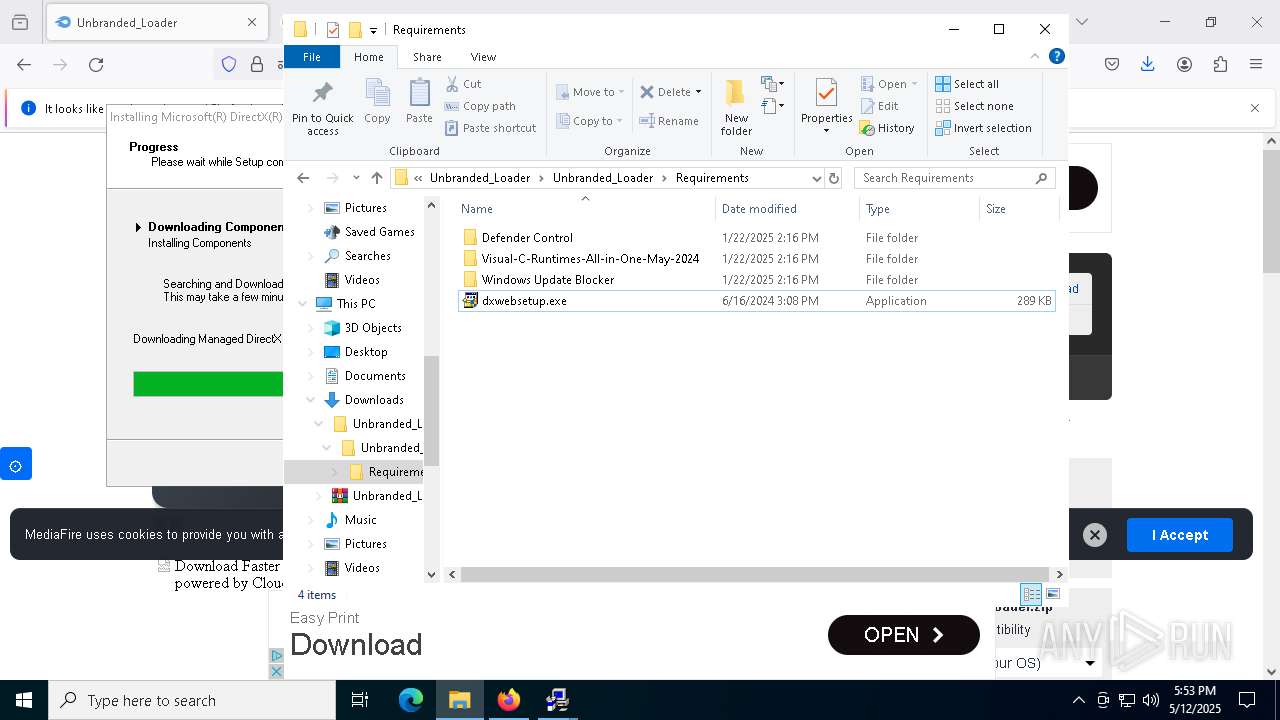
Task: Expand address bar path history dropdown
Action: 817,178
